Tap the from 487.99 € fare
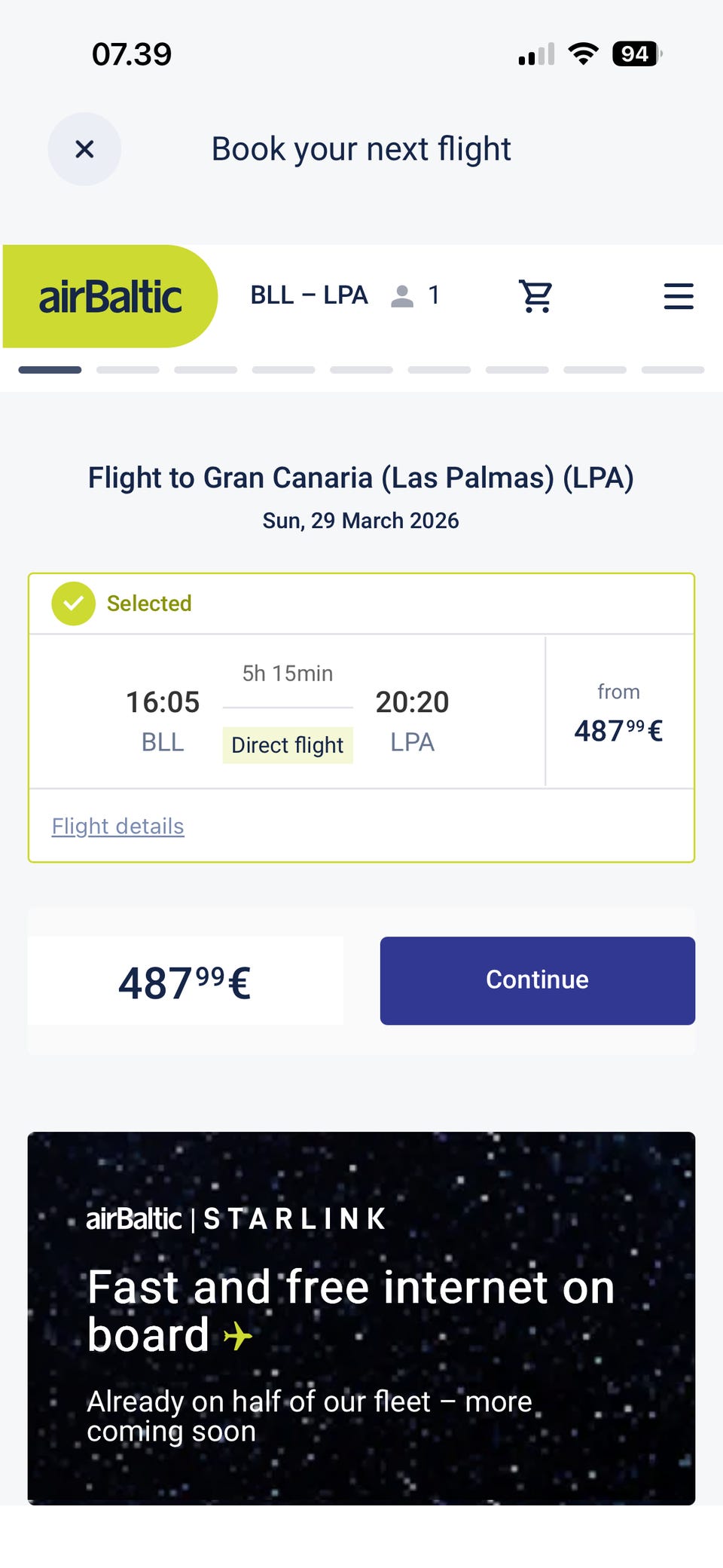 coord(618,713)
